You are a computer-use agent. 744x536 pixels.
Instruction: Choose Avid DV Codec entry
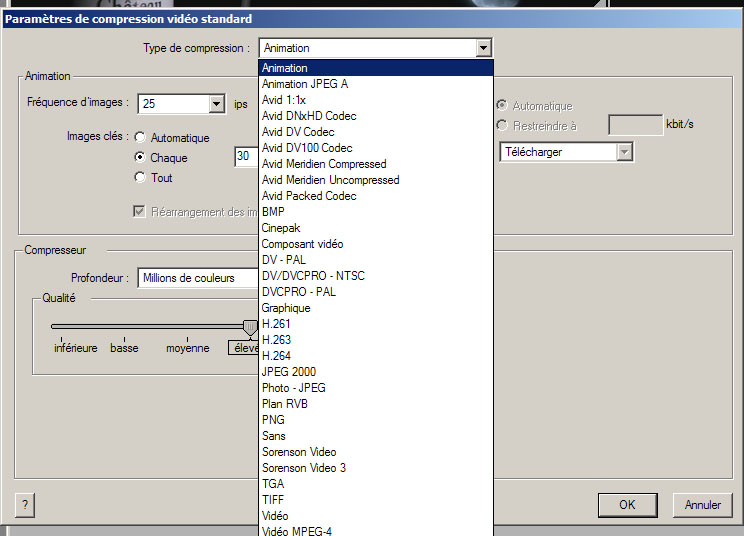click(x=376, y=132)
